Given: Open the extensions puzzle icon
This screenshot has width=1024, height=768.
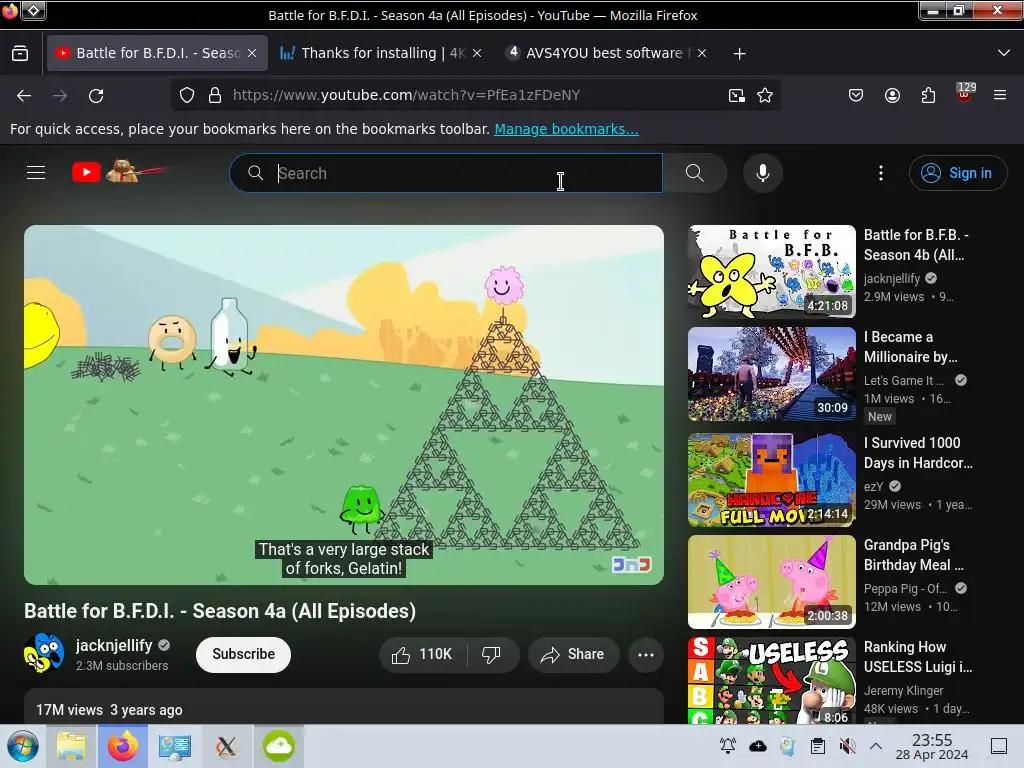Looking at the screenshot, I should pos(928,95).
